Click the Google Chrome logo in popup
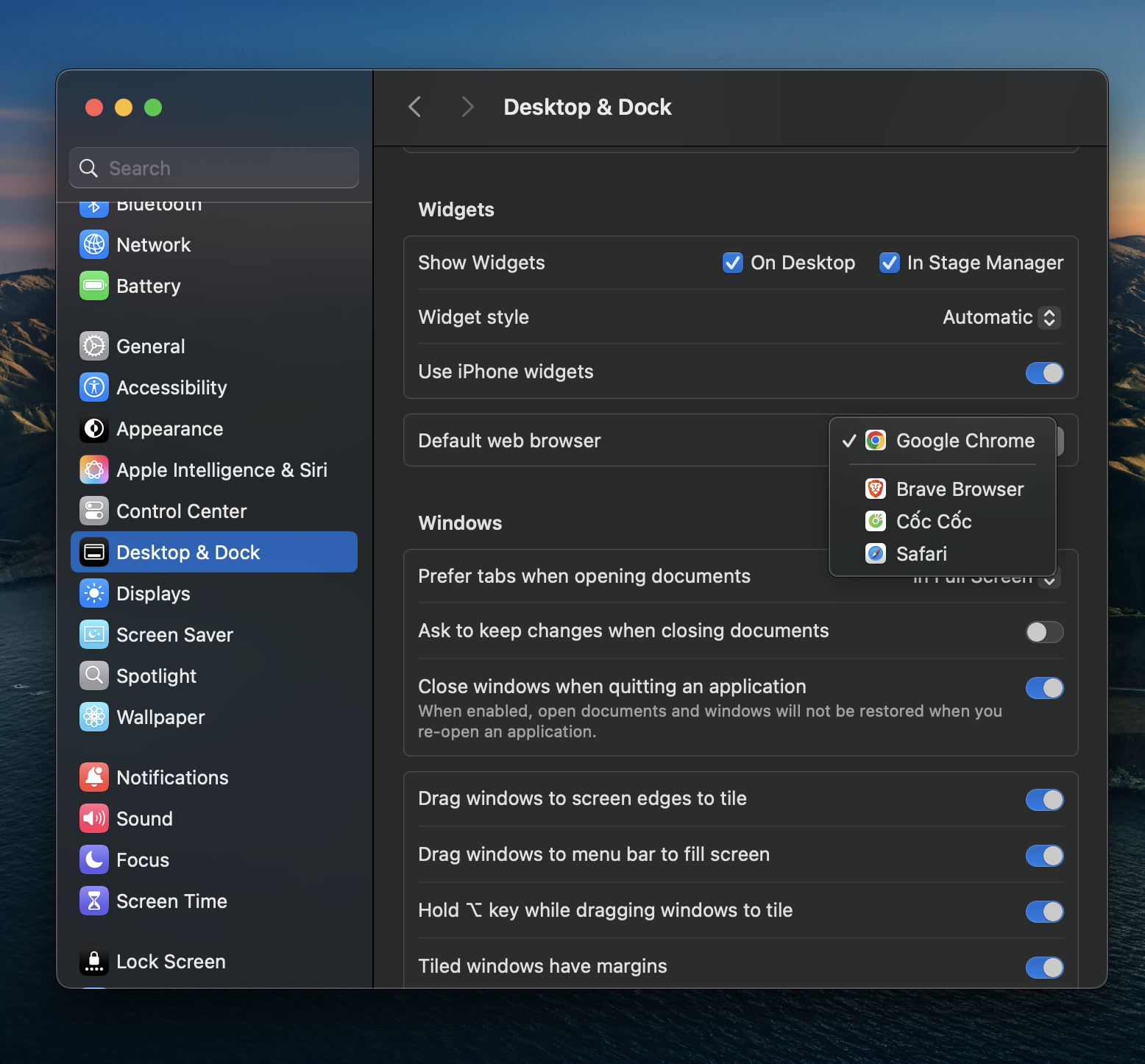This screenshot has width=1145, height=1064. coord(876,440)
